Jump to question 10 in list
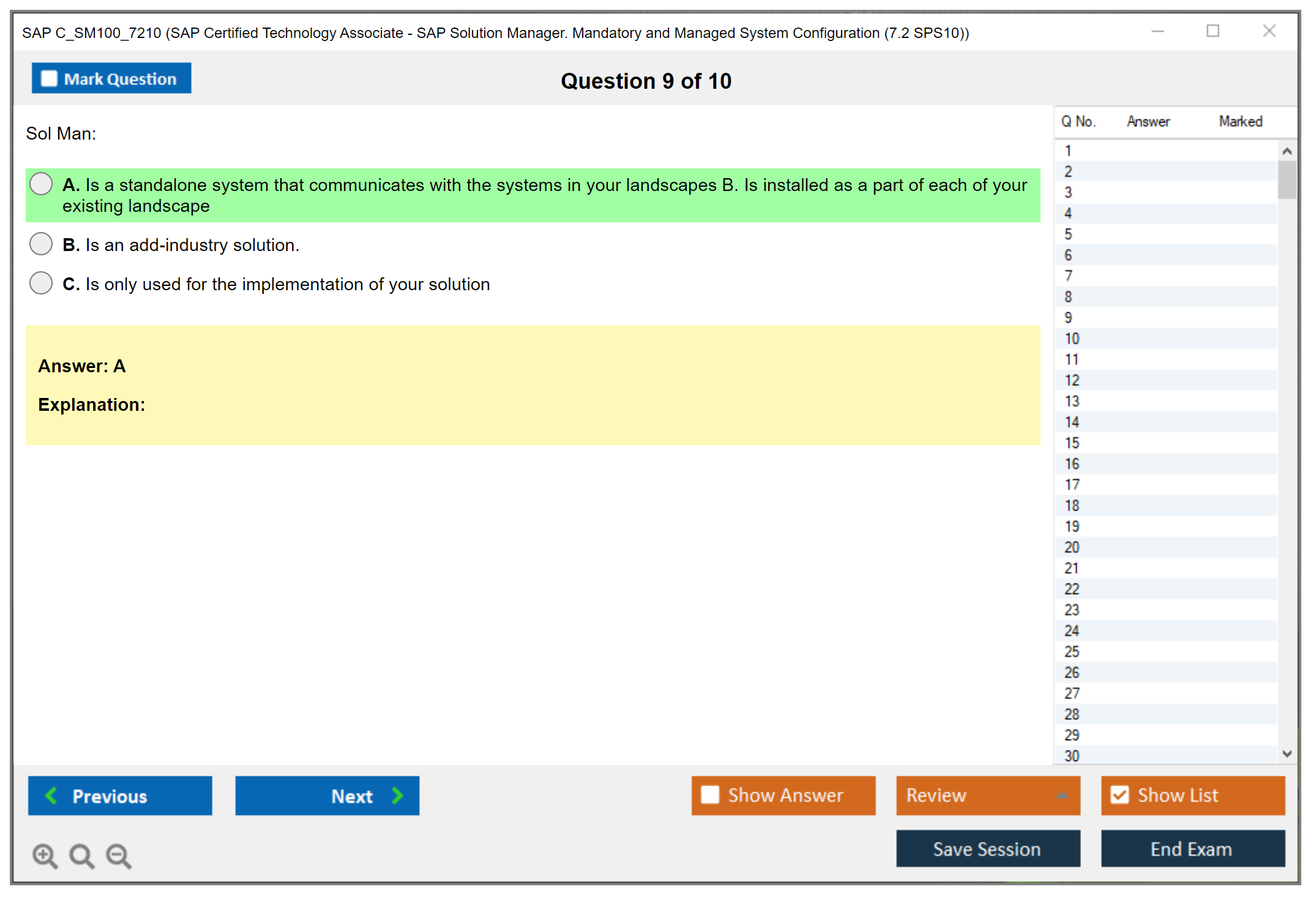 click(x=1072, y=339)
